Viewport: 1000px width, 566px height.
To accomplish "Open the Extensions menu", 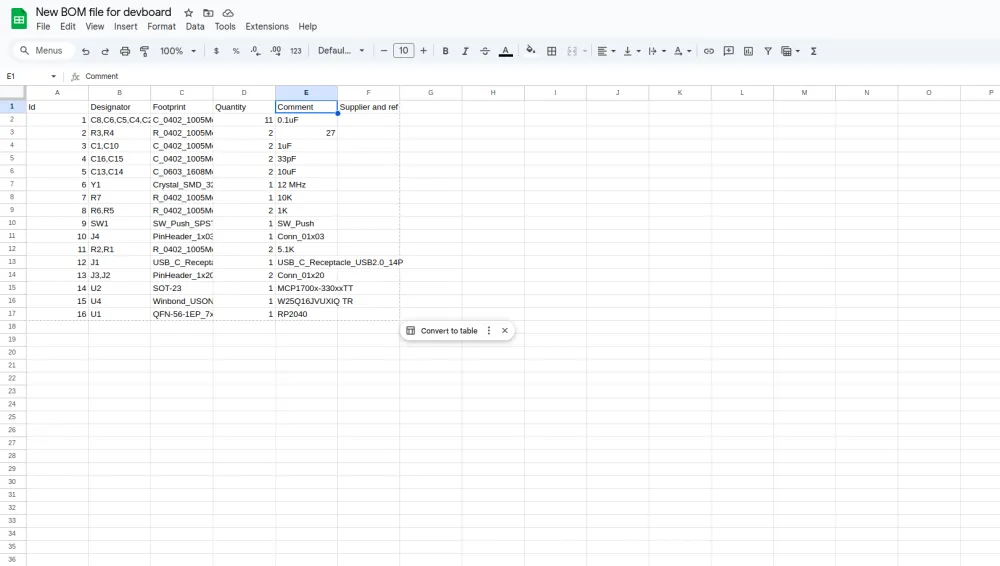I will 267,27.
